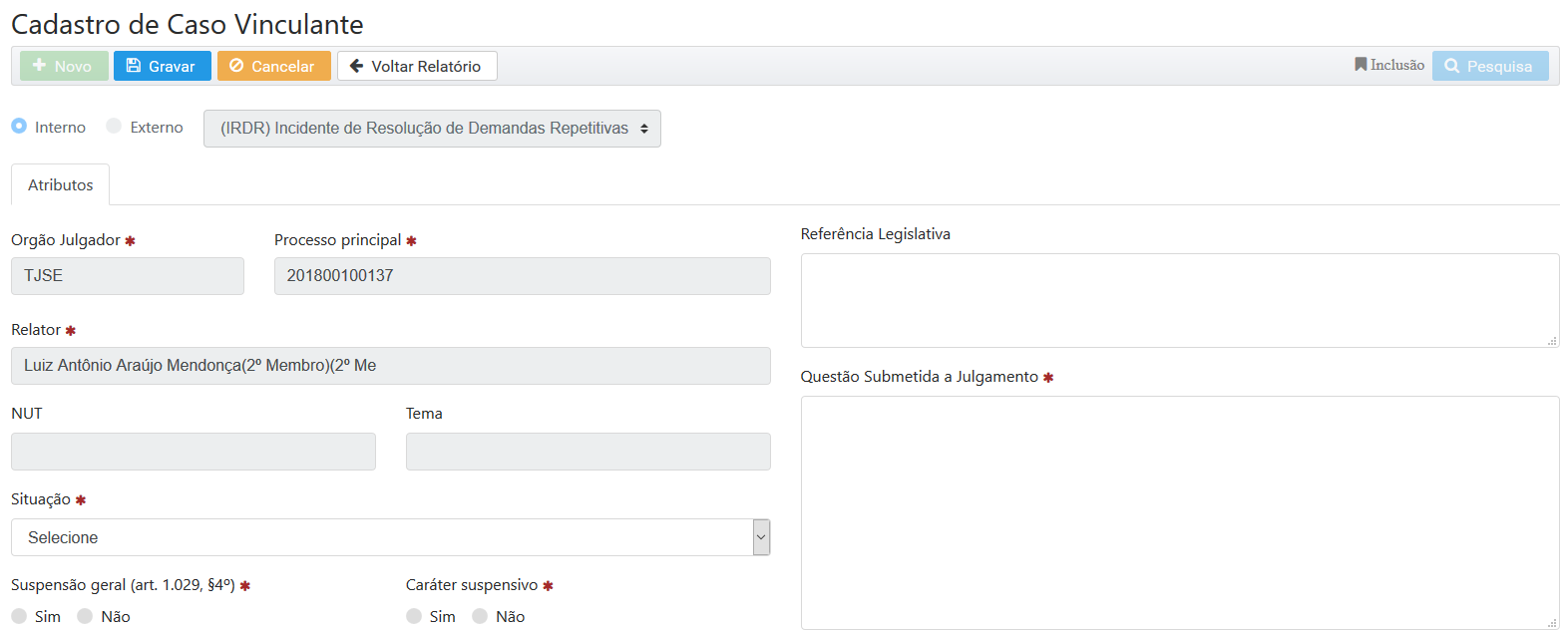Choose Não for Caráter suspensivo

(x=480, y=616)
